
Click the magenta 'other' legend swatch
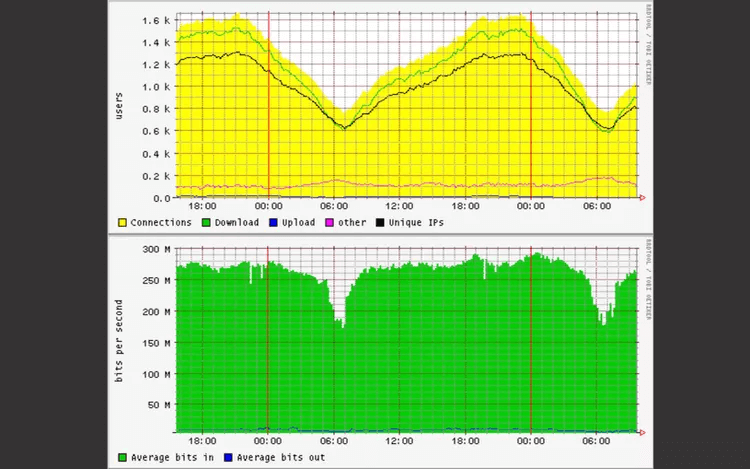click(331, 222)
